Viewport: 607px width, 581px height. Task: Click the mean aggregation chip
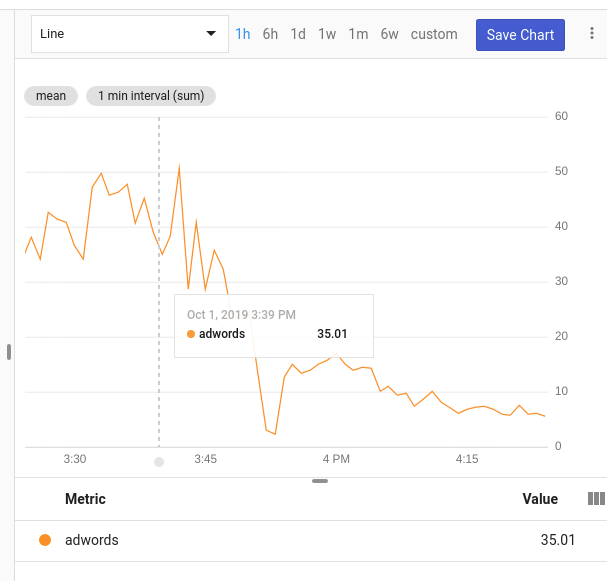click(51, 96)
